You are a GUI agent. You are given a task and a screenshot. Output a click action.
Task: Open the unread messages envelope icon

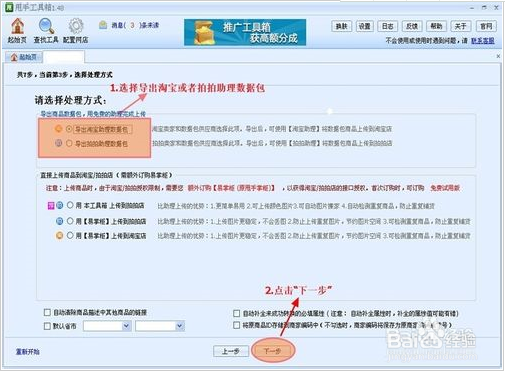tap(103, 25)
